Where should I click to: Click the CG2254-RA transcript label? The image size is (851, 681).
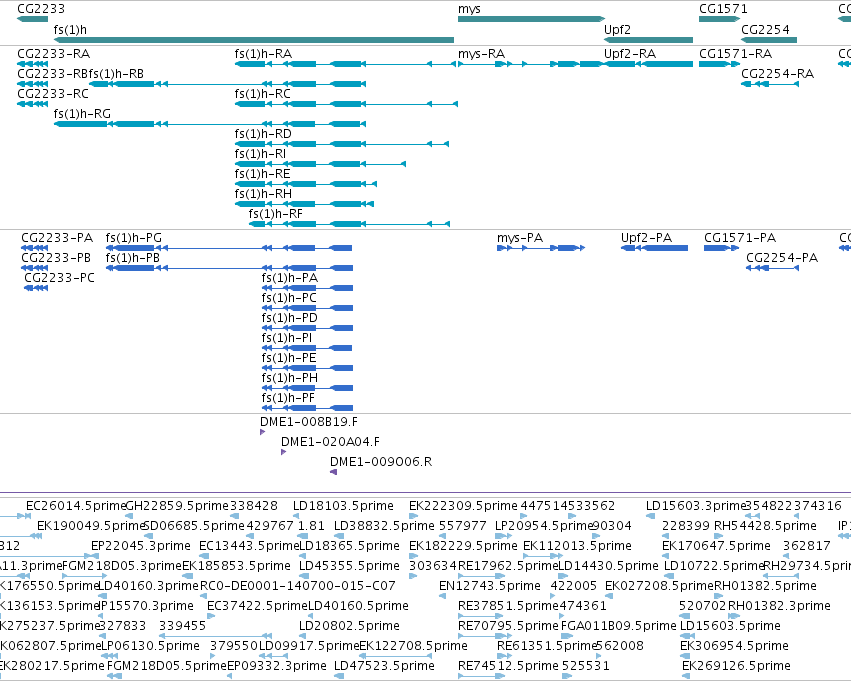(778, 74)
